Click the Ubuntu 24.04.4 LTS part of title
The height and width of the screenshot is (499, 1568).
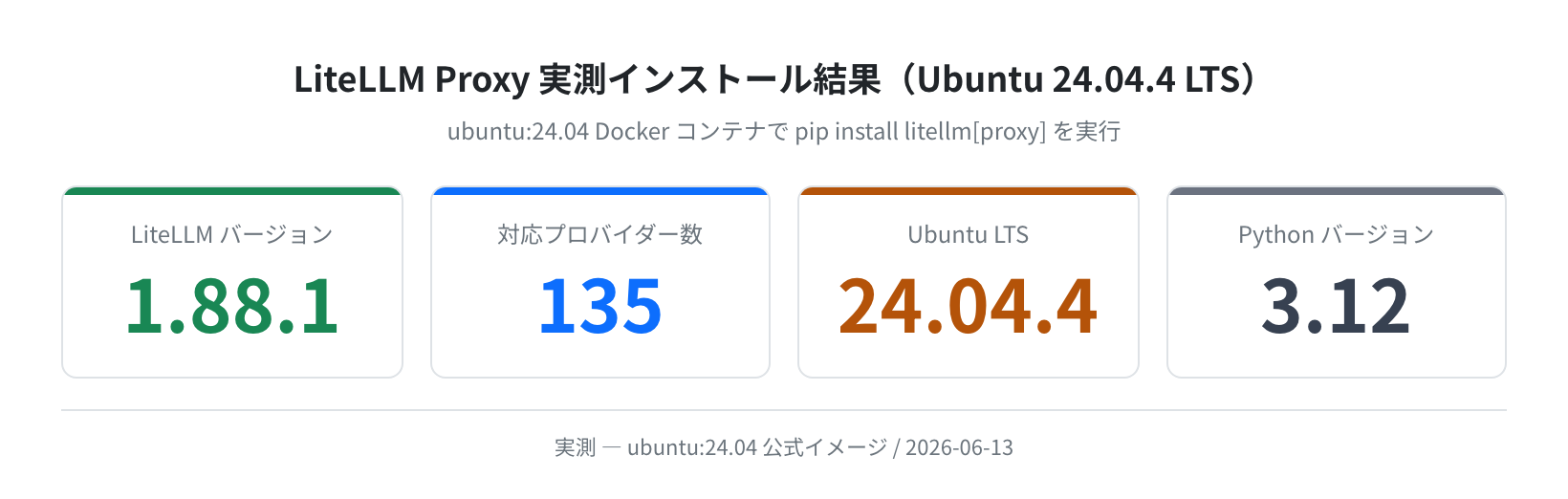coord(1078,79)
